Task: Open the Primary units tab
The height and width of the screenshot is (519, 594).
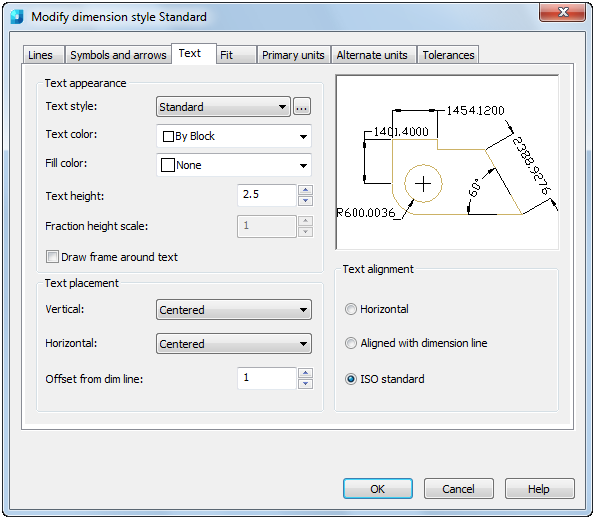Action: pos(294,55)
